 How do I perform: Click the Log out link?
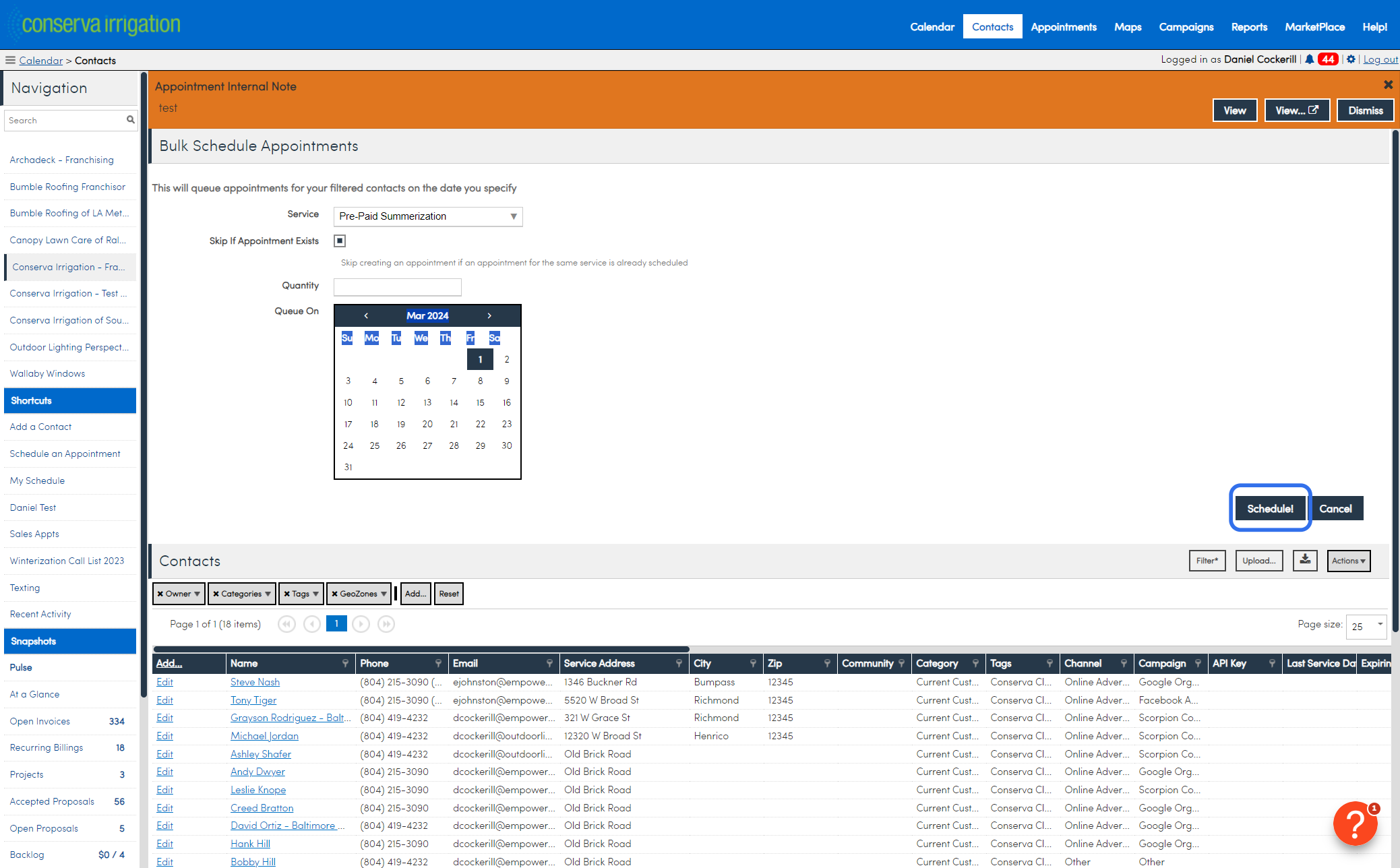(x=1380, y=59)
